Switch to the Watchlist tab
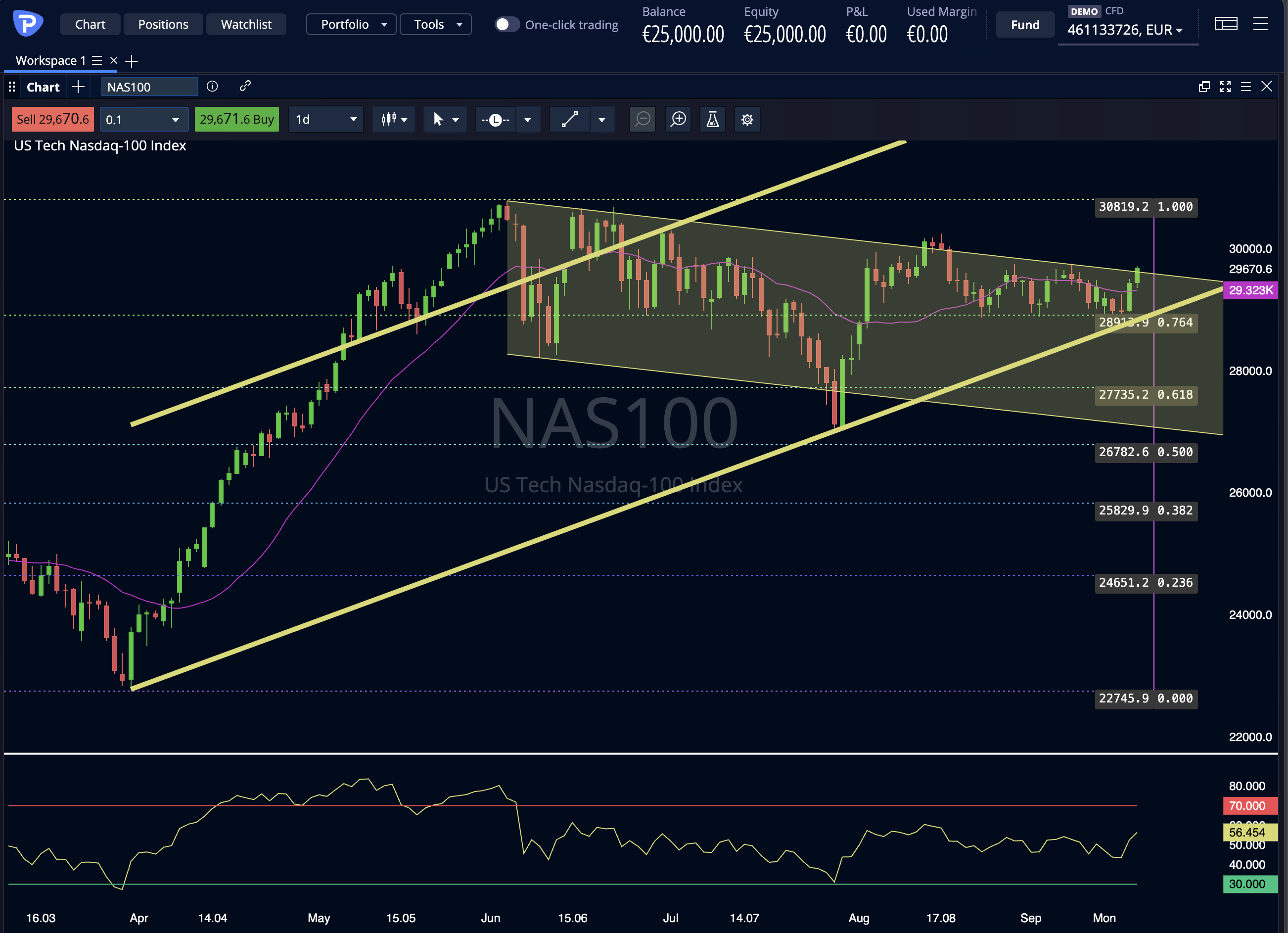Viewport: 1288px width, 933px height. [x=246, y=24]
